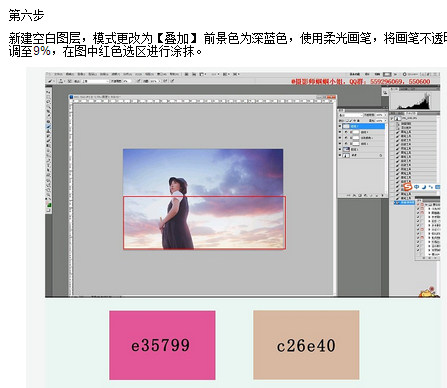The image size is (447, 388).
Task: Click the new adjustment layer icon
Action: 366,195
